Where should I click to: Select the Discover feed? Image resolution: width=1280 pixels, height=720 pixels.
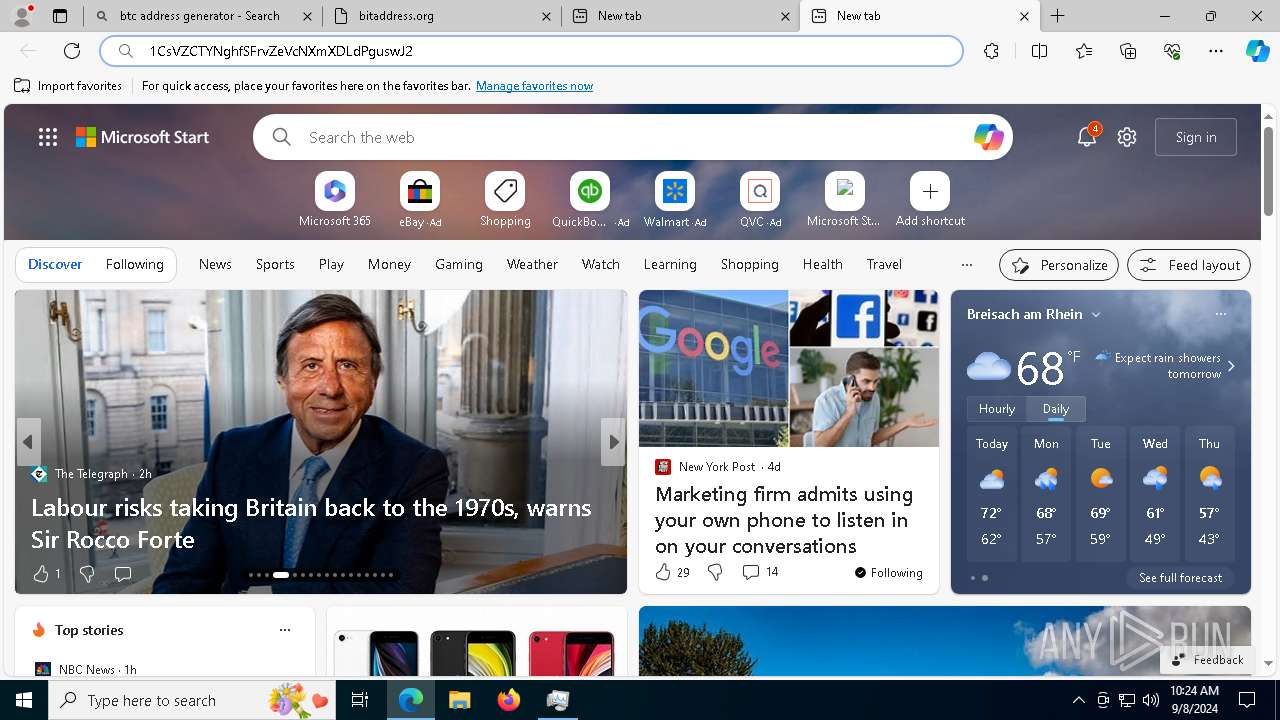point(55,264)
